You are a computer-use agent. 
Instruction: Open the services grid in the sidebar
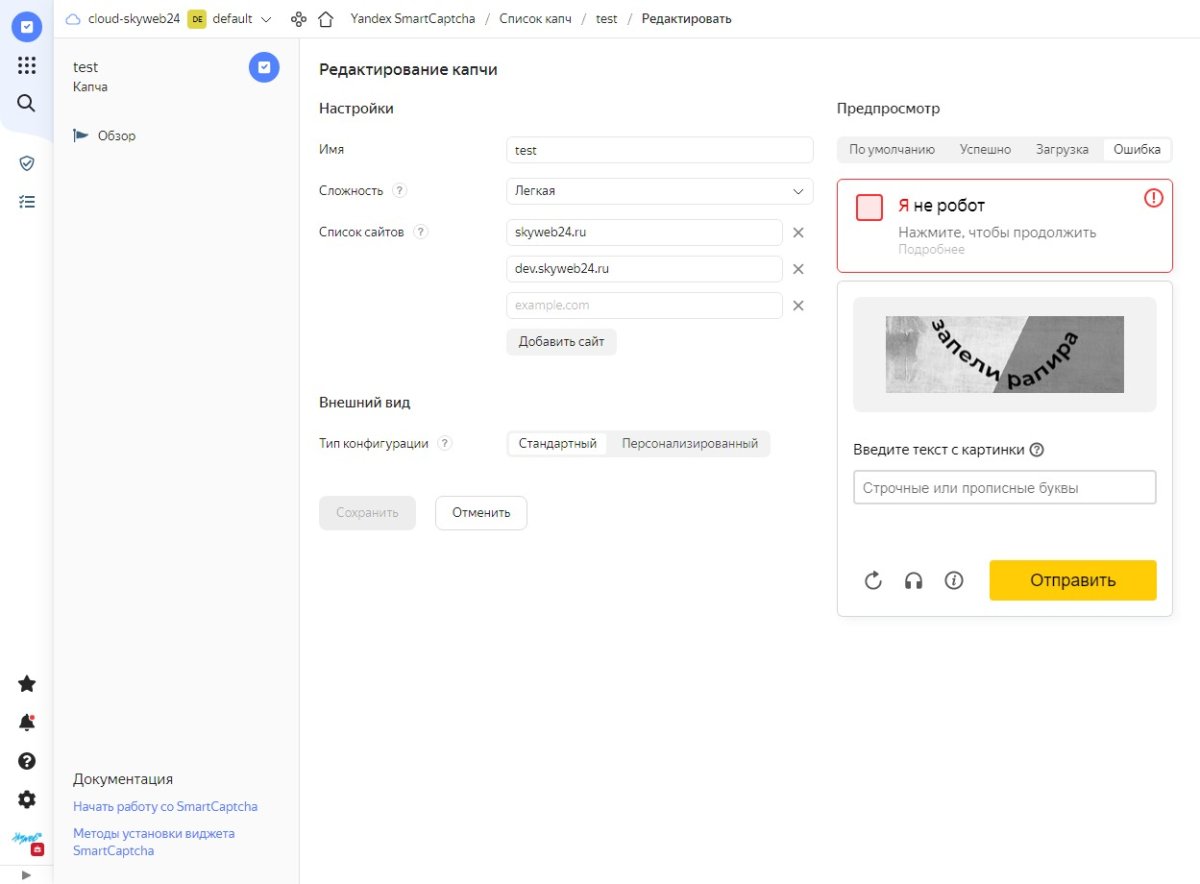[x=26, y=64]
